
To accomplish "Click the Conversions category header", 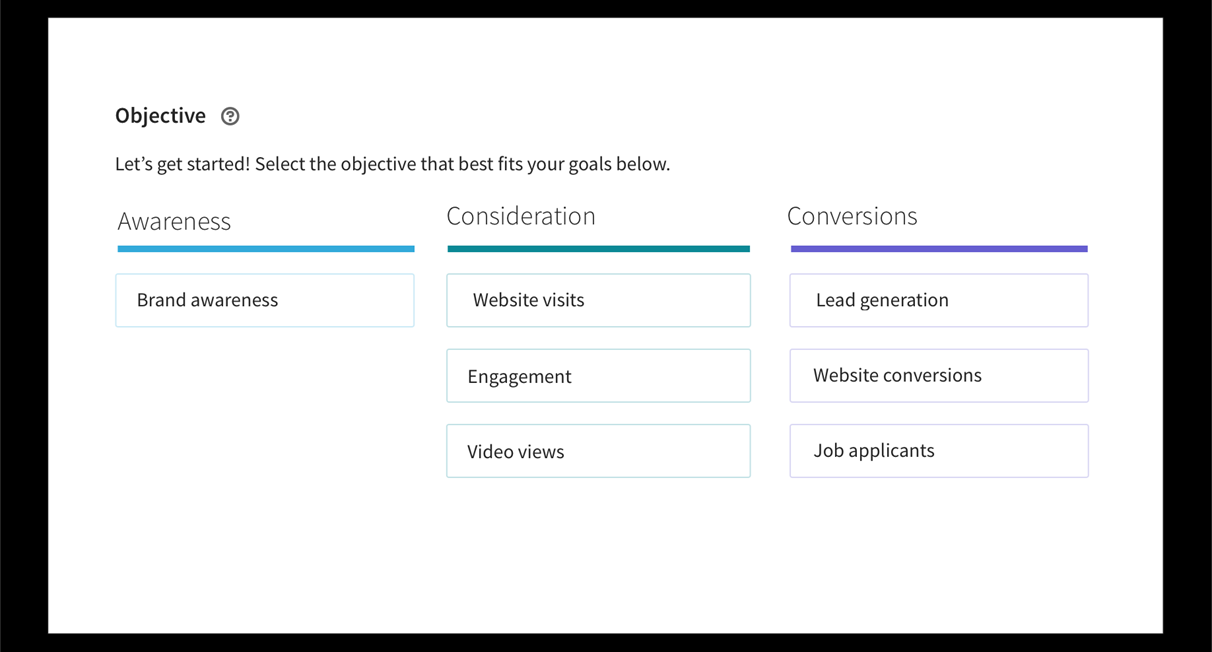I will click(852, 216).
